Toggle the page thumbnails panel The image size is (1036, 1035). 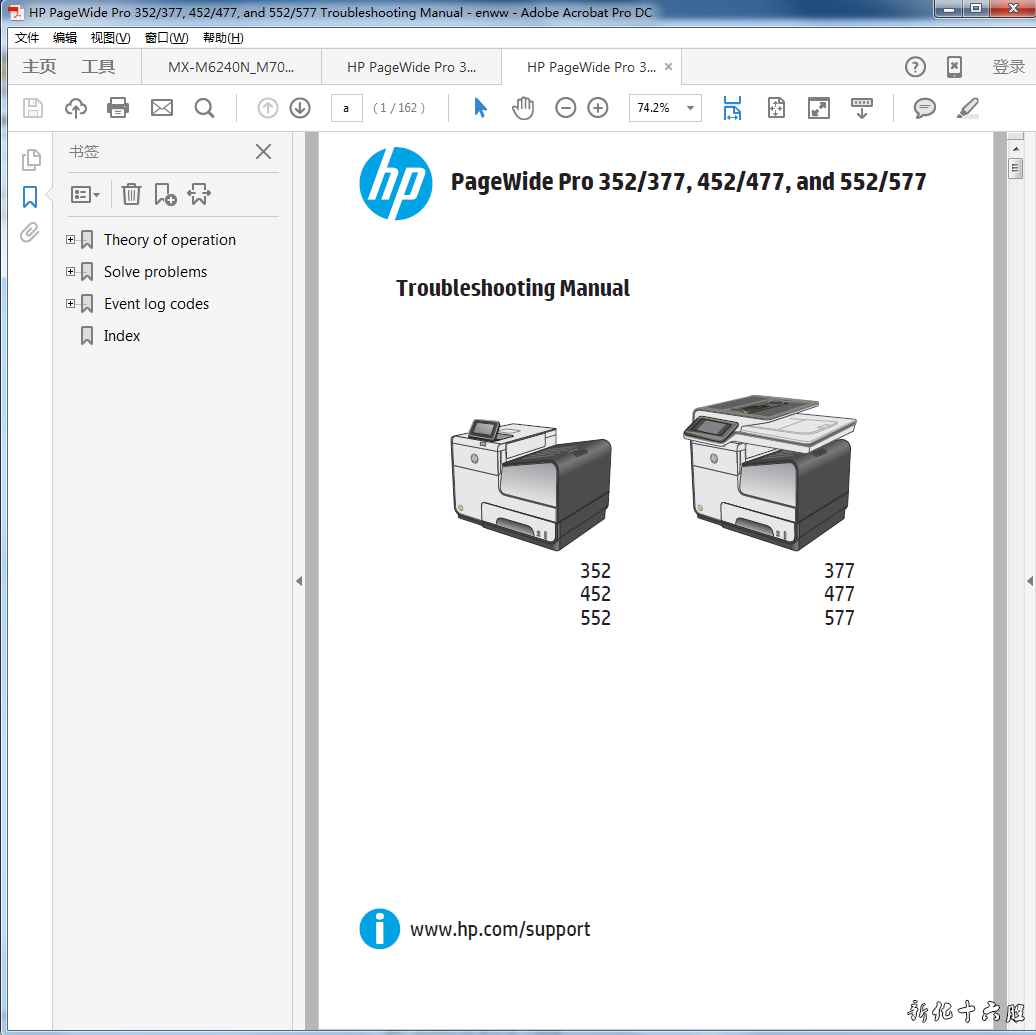[30, 159]
